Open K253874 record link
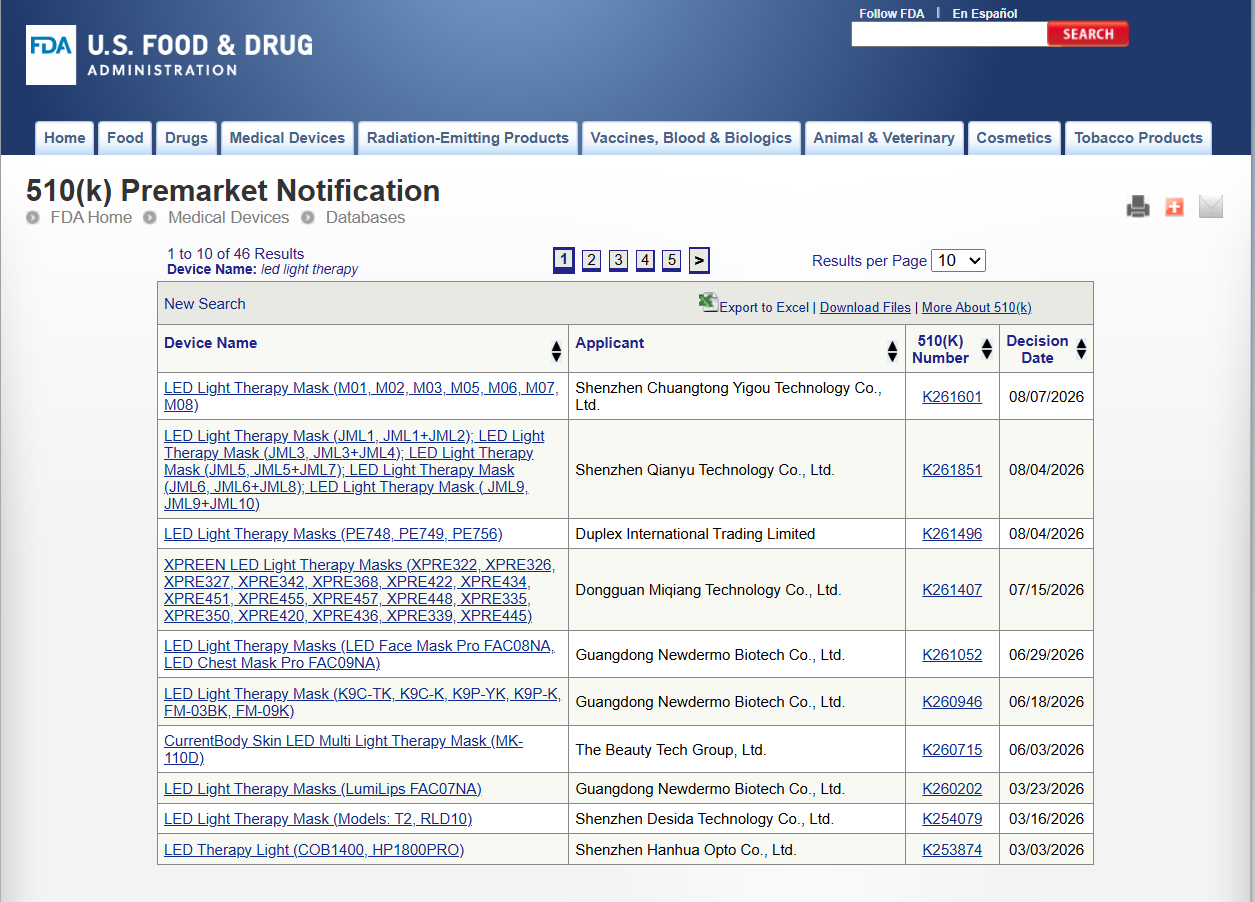1255x902 pixels. [x=952, y=850]
